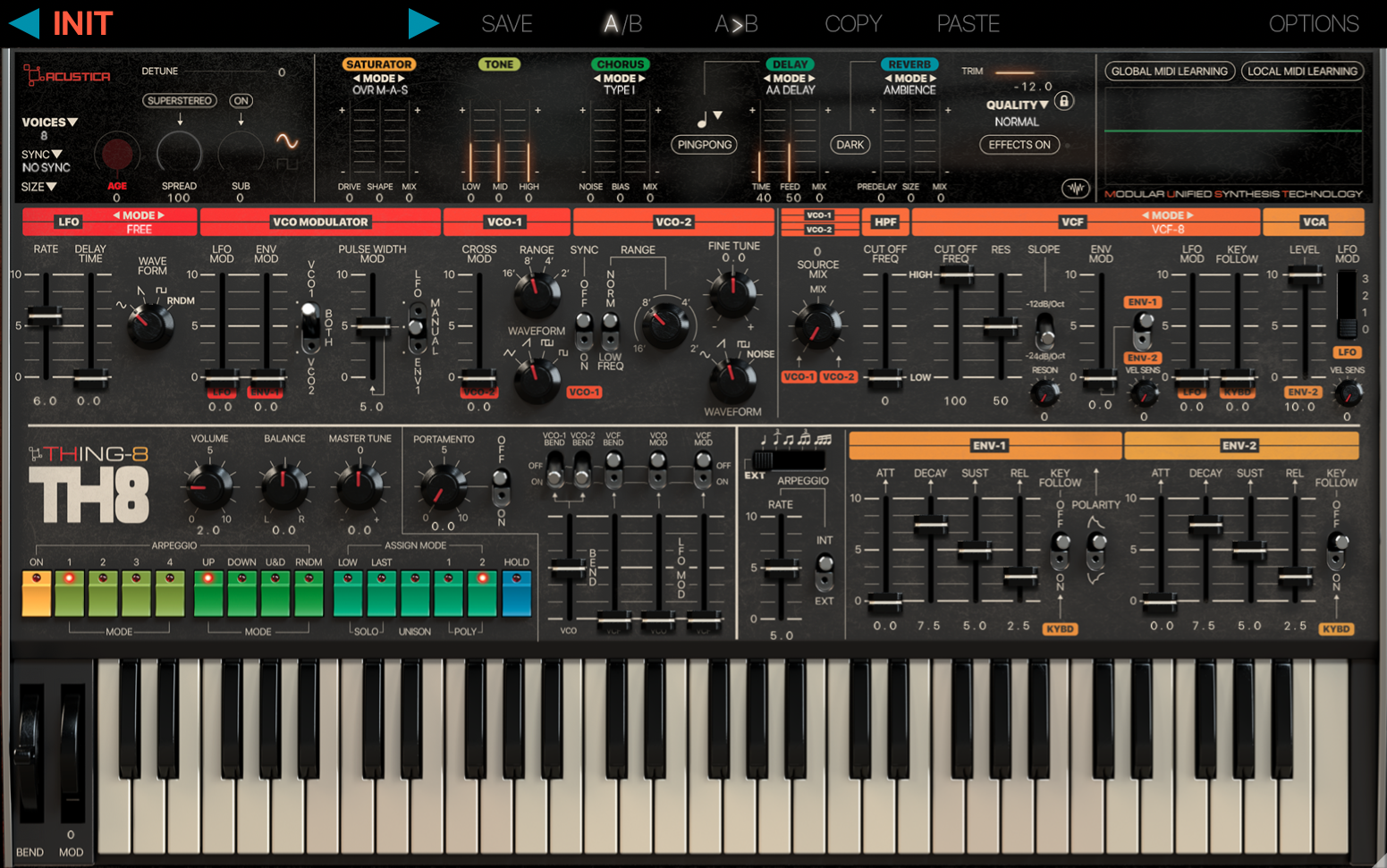Click A/B compare in top bar

click(x=622, y=24)
